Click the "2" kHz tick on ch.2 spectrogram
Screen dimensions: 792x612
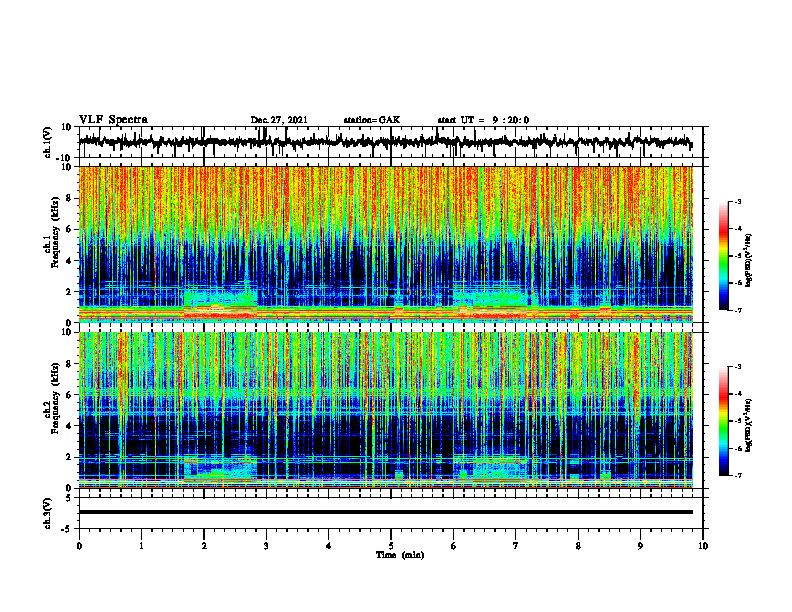point(69,457)
